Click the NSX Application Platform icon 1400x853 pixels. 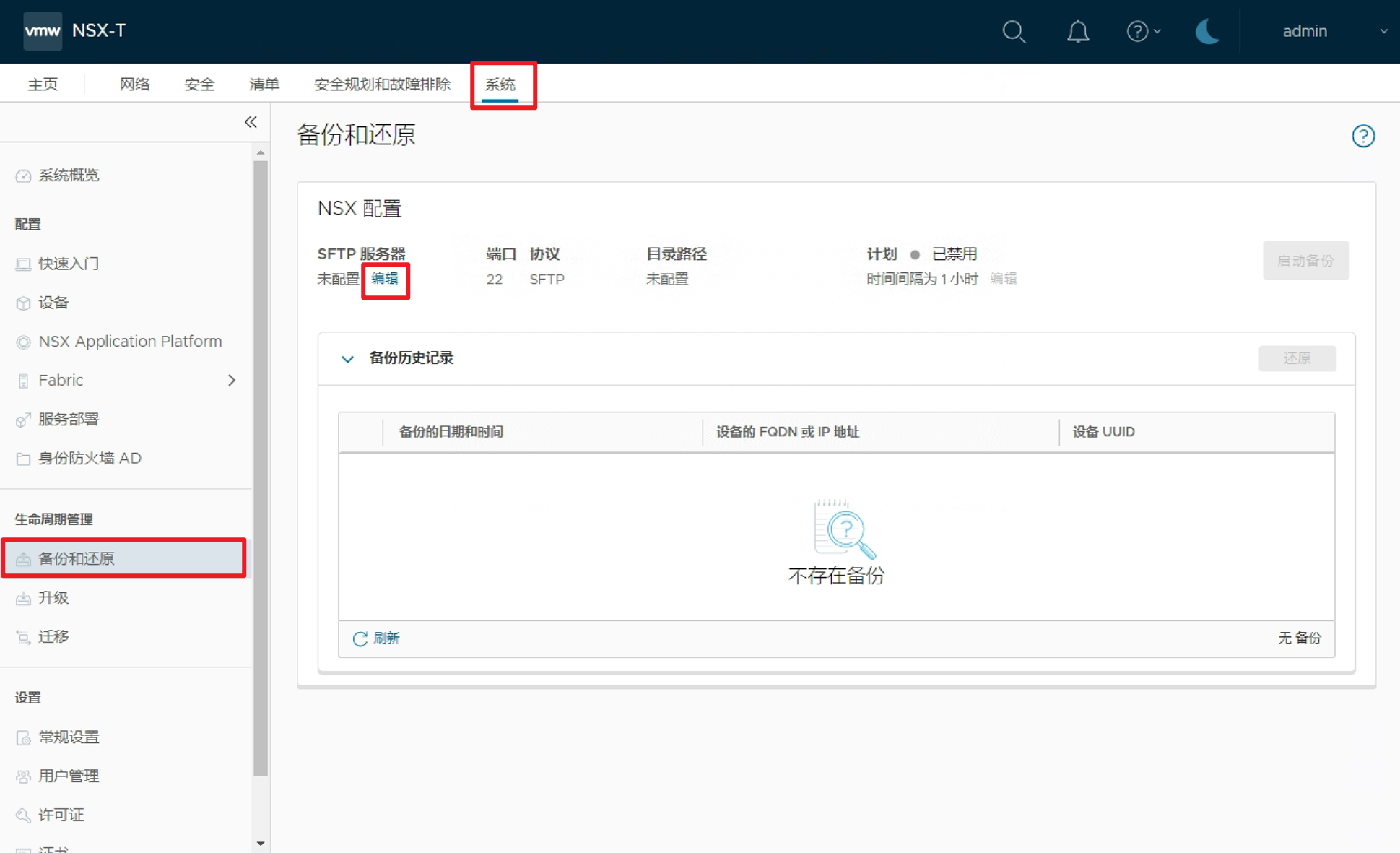[23, 342]
